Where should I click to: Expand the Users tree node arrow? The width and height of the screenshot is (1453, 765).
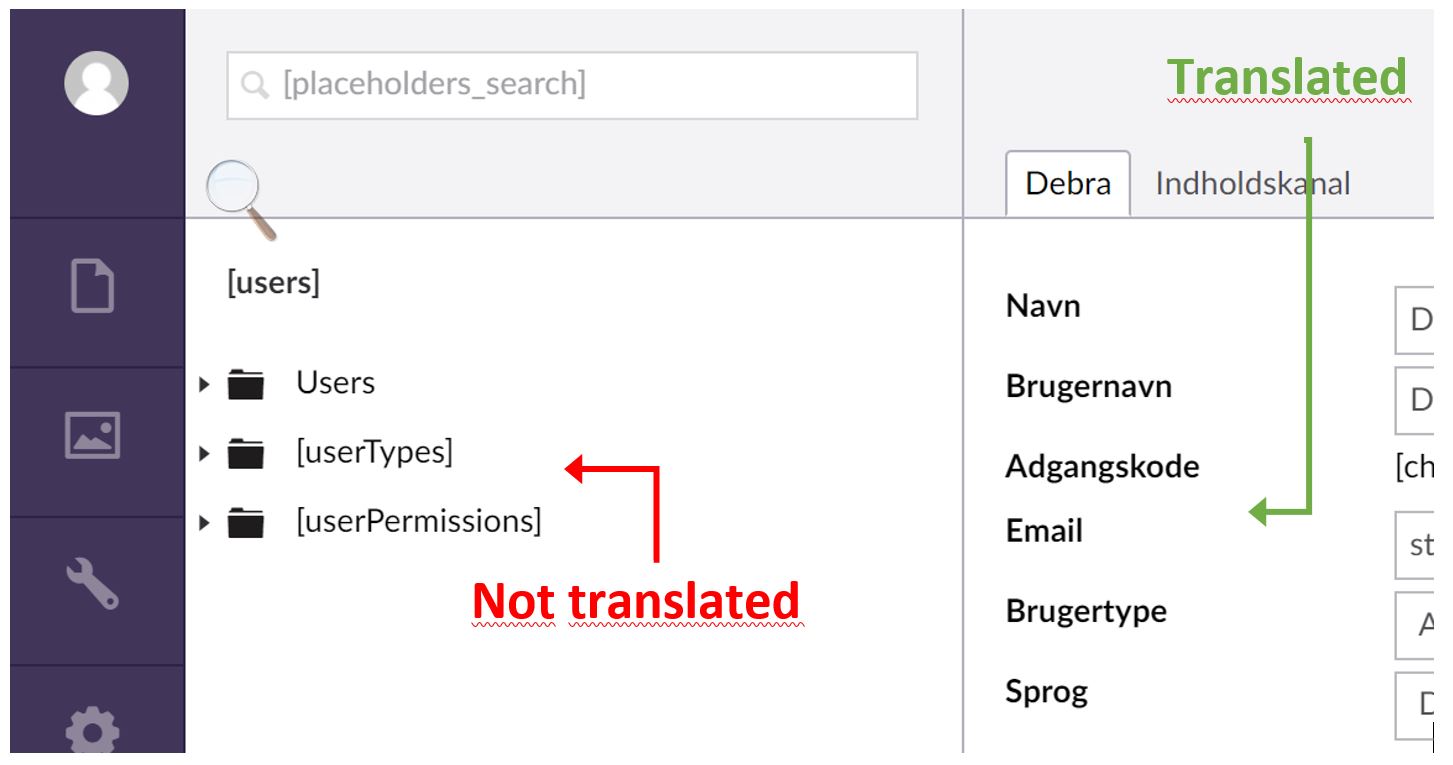tap(204, 384)
